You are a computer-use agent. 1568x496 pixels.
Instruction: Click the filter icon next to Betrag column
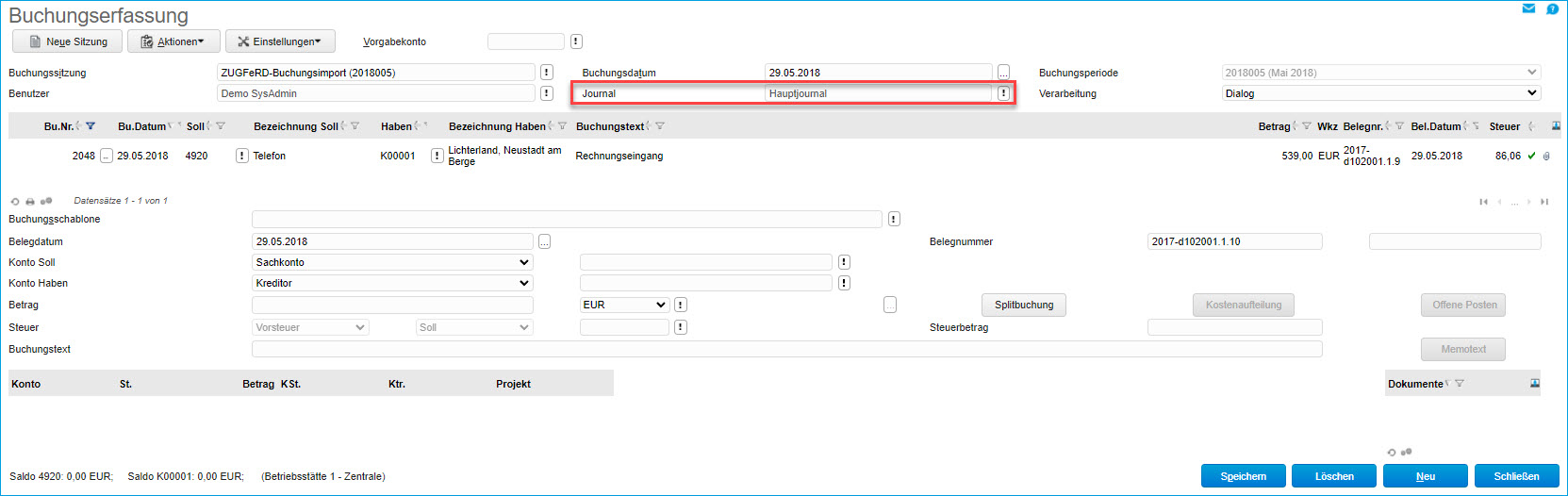tap(1306, 126)
